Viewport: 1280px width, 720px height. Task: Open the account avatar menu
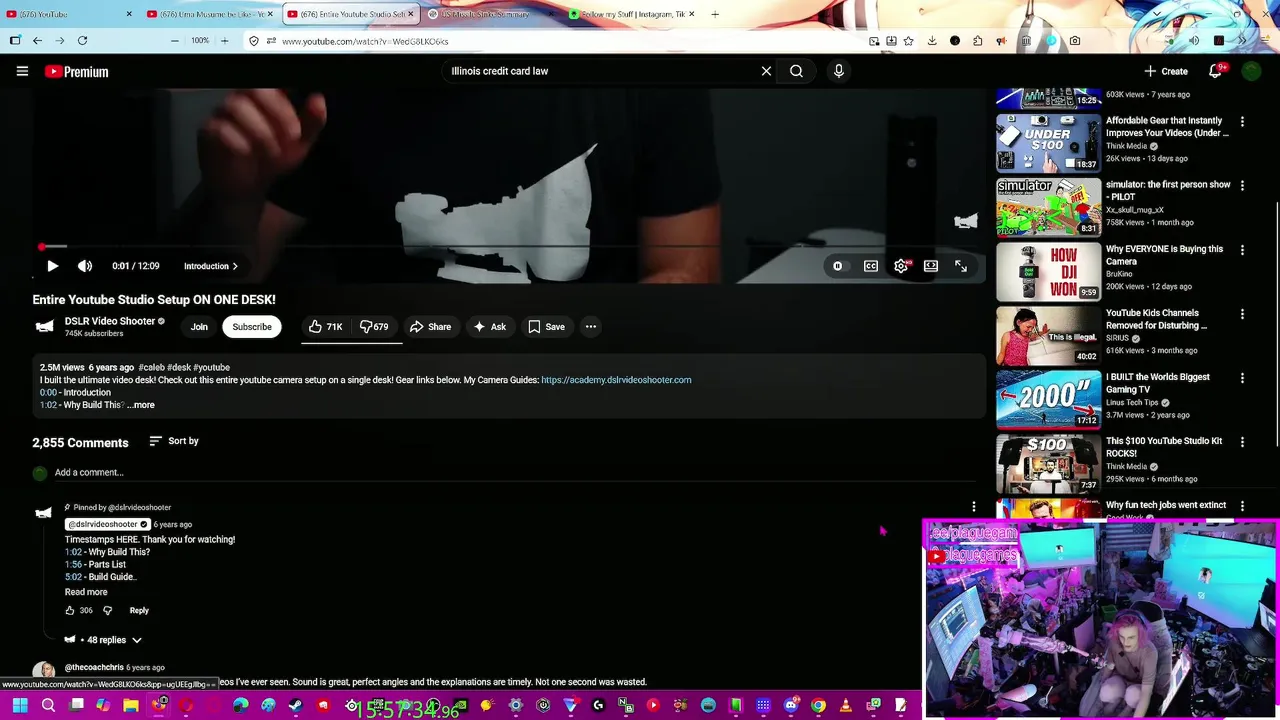tap(1252, 71)
